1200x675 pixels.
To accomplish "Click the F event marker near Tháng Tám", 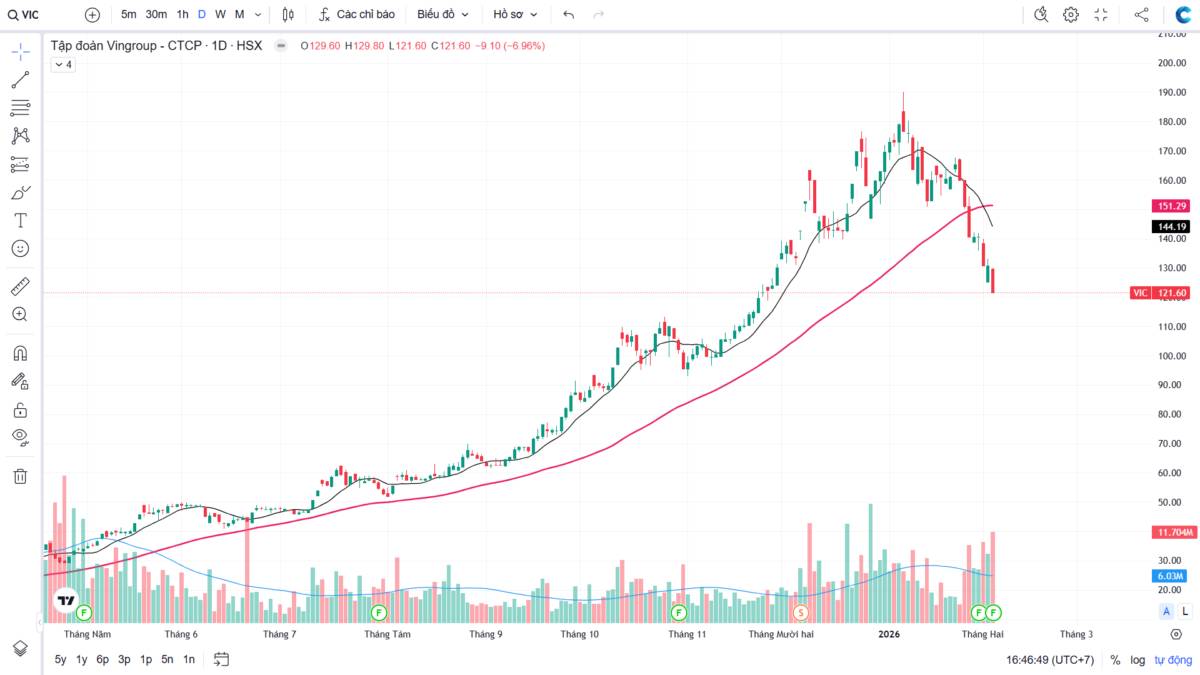I will pyautogui.click(x=378, y=611).
